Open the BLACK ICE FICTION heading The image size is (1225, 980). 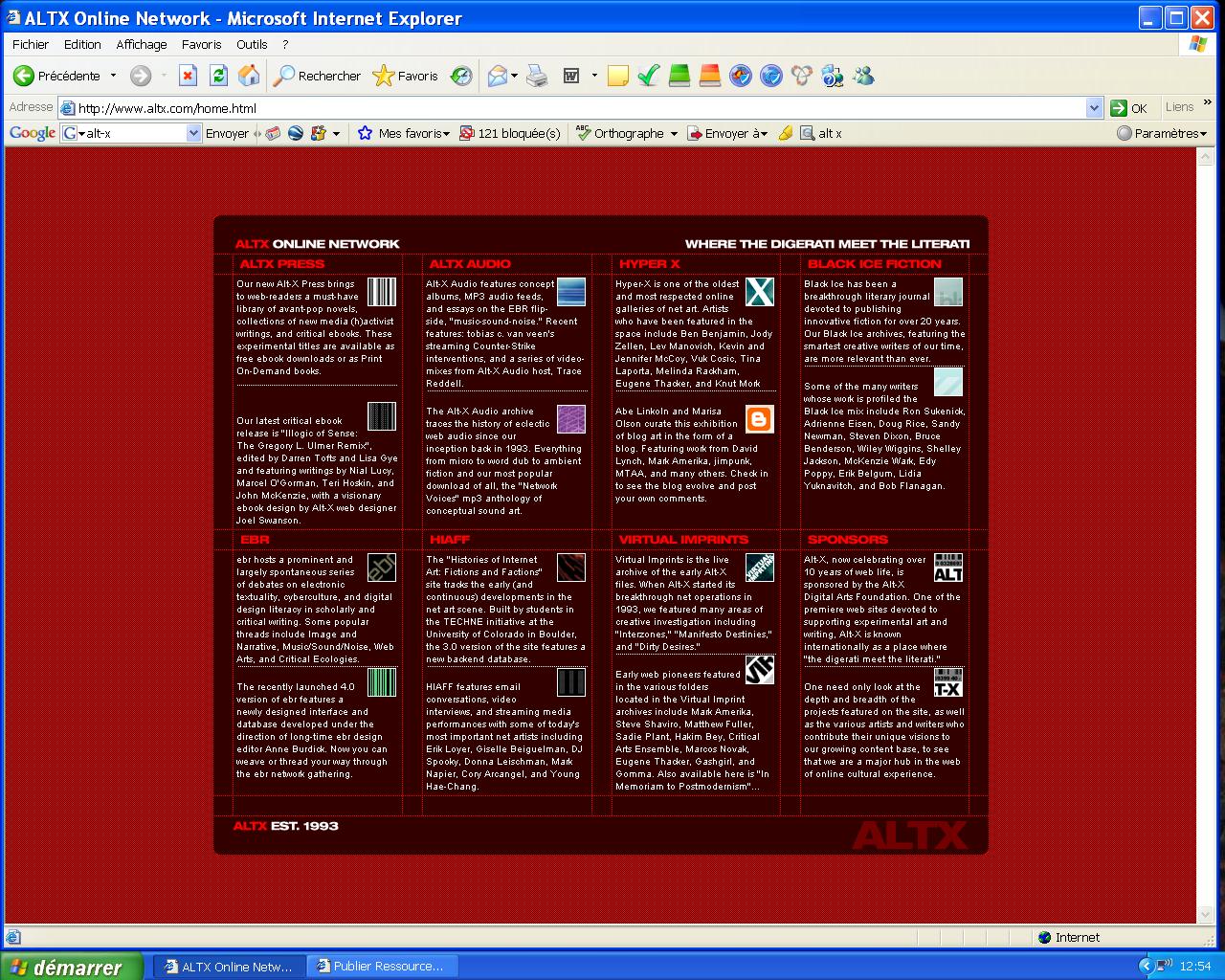(875, 264)
